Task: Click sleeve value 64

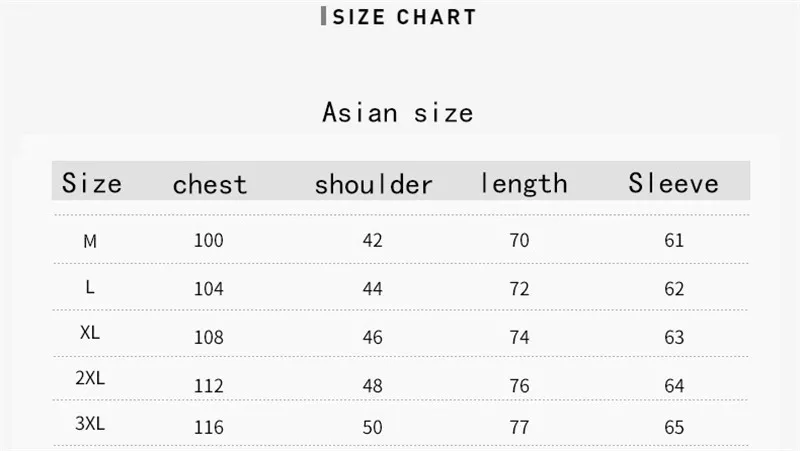Action: tap(674, 386)
